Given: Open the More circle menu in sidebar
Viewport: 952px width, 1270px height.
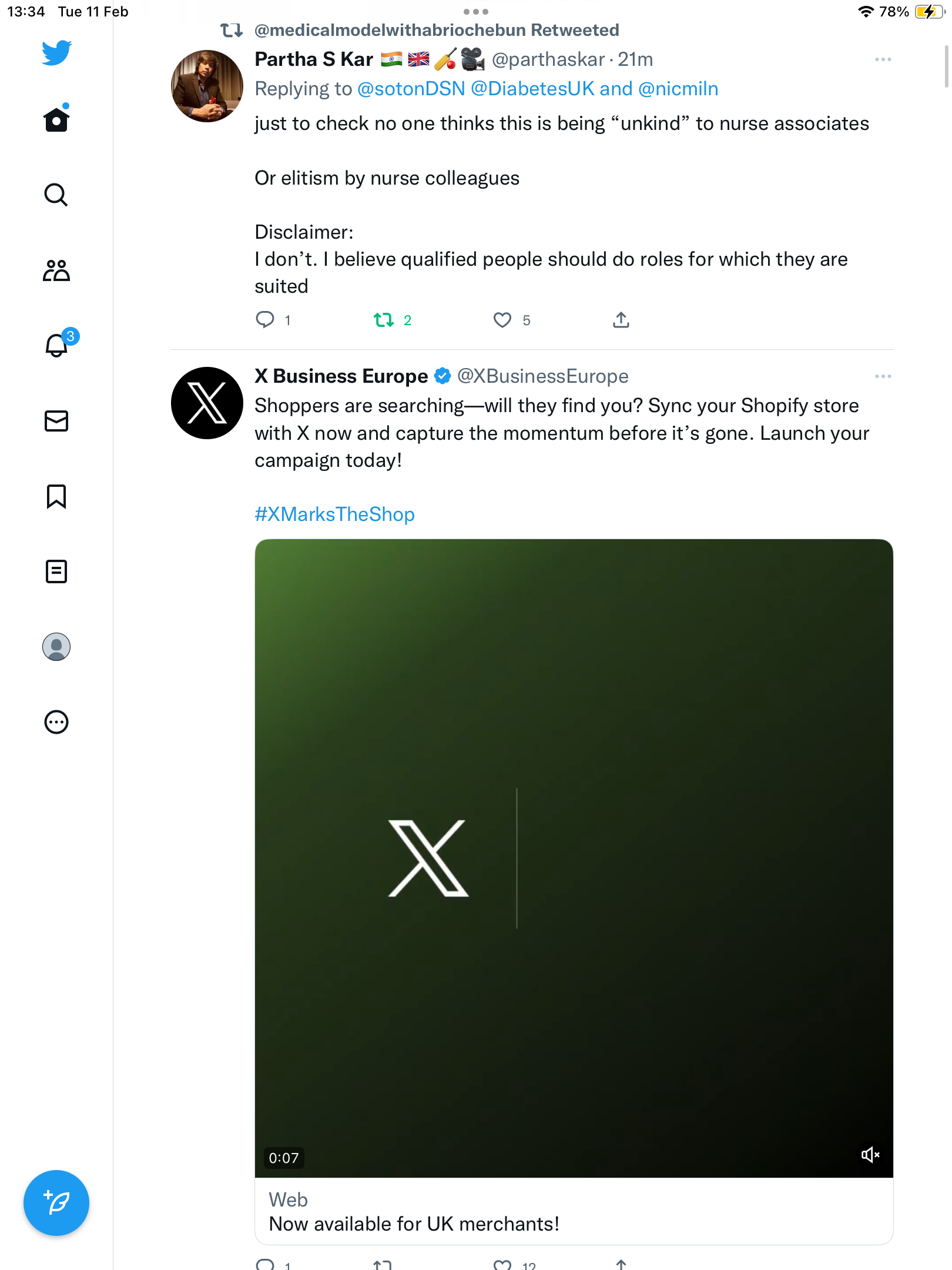Looking at the screenshot, I should click(x=56, y=722).
